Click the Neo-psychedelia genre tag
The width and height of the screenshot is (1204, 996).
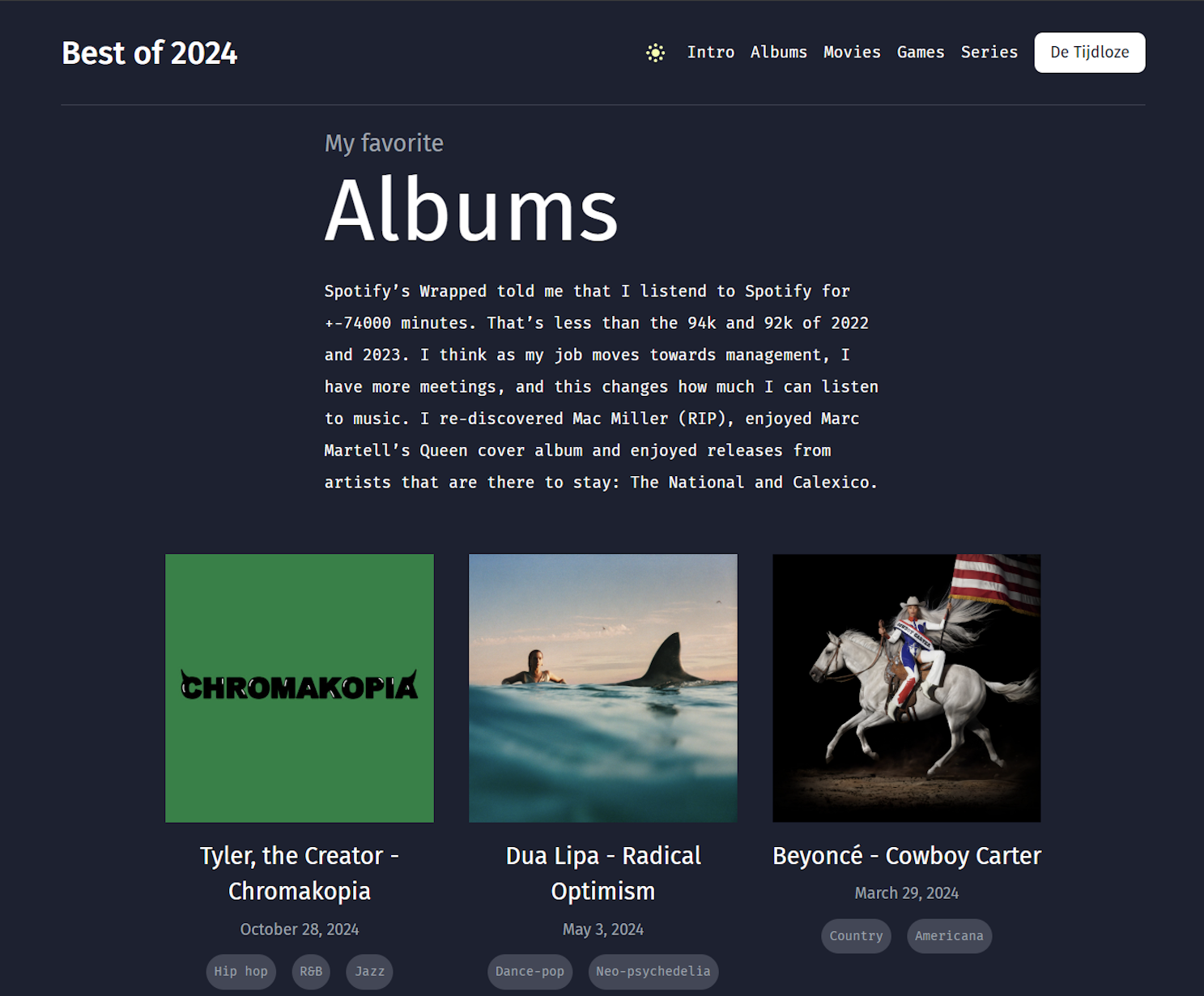[653, 971]
